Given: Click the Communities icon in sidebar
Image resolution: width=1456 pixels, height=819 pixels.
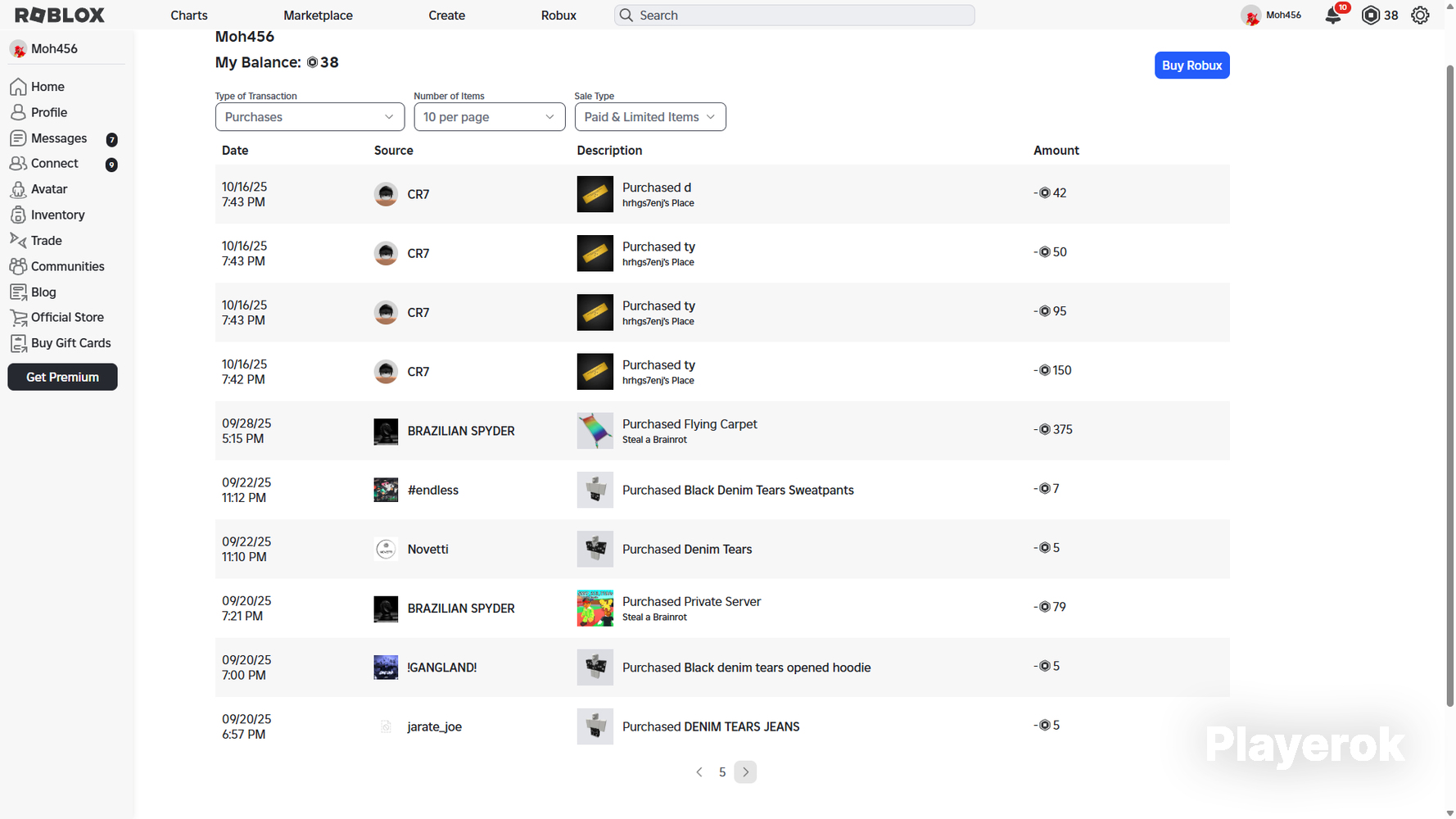Looking at the screenshot, I should [x=18, y=266].
